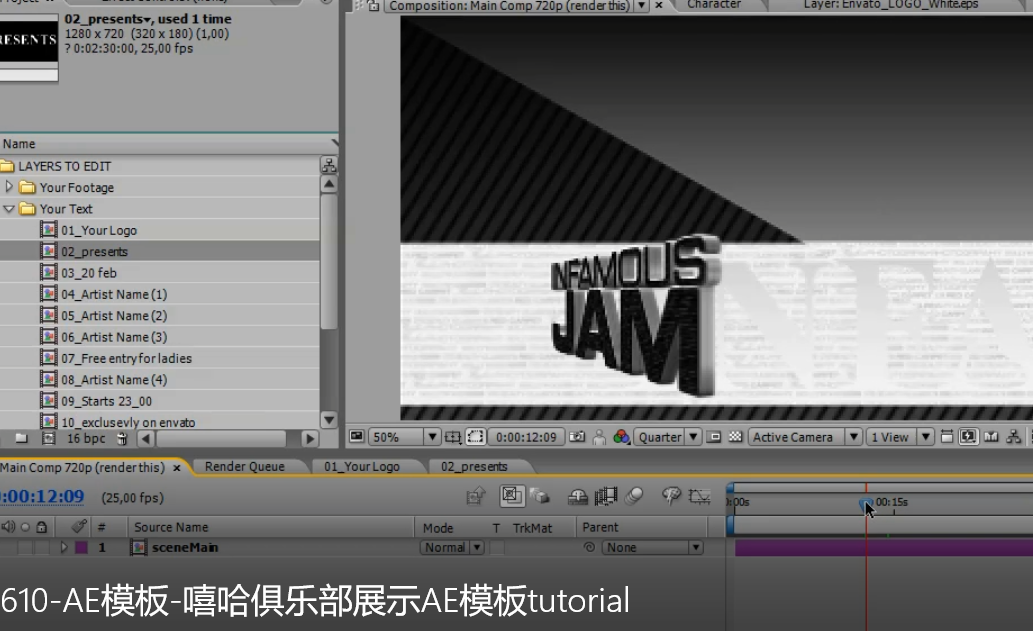Select the 01_Your Logo composition item
Screen dimensions: 1033x631
99,230
